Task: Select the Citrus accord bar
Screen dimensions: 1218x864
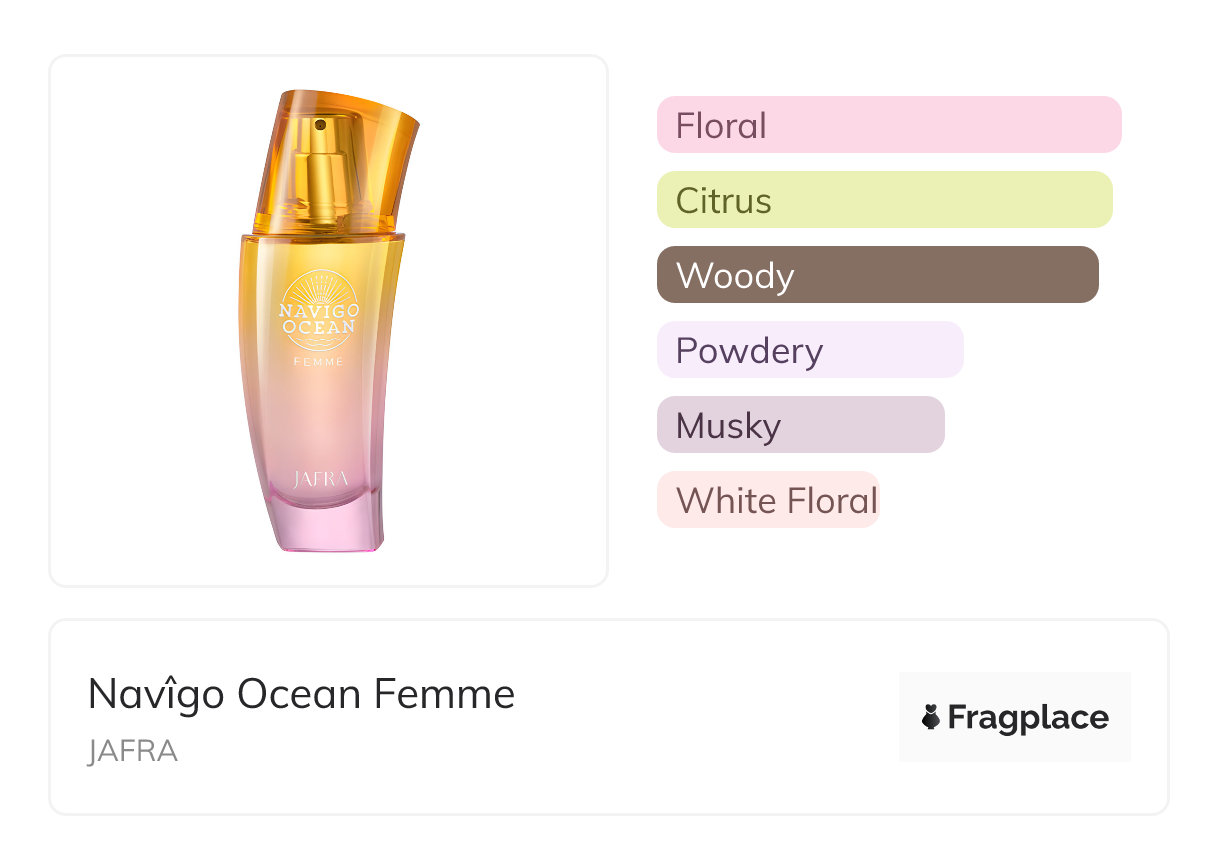Action: (x=884, y=200)
